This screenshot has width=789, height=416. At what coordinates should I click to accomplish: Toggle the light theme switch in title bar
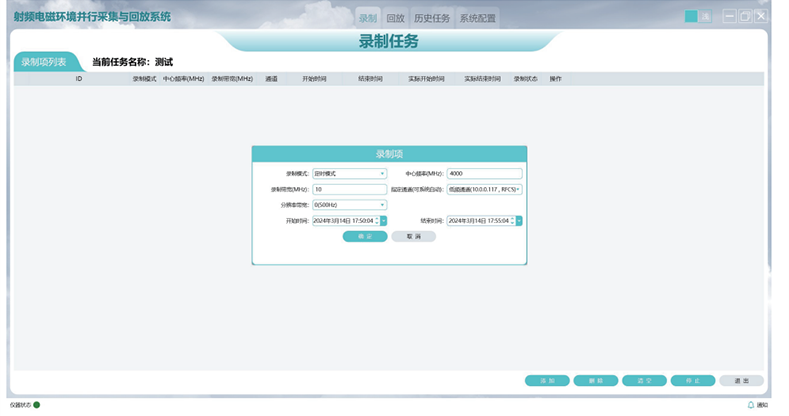705,16
